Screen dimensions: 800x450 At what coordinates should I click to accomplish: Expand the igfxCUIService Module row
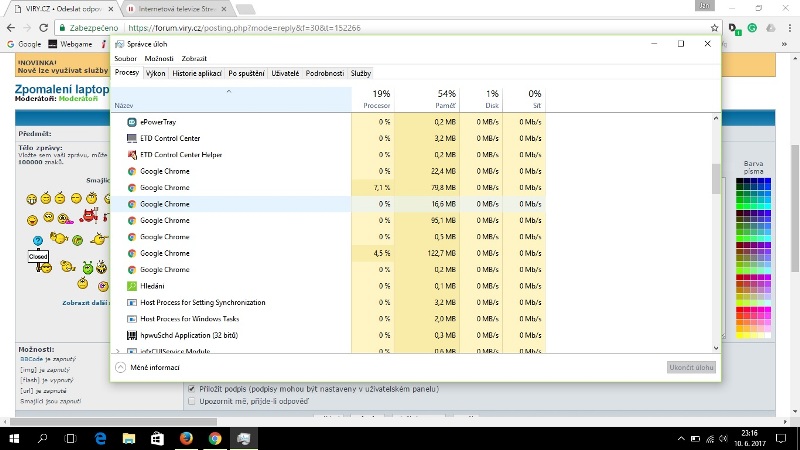tap(118, 351)
